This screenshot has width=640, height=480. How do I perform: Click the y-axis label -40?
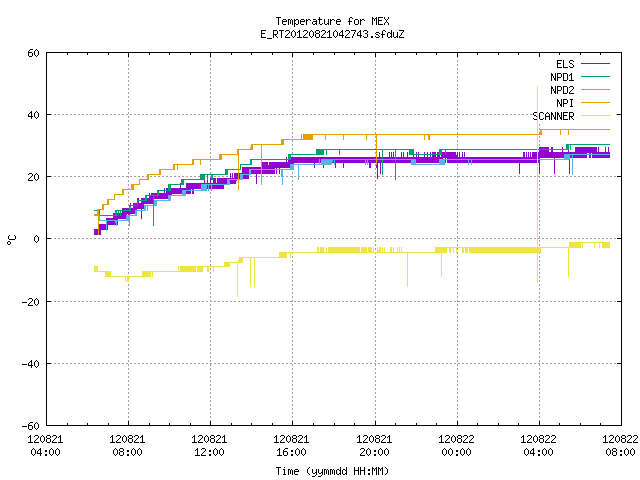(31, 364)
